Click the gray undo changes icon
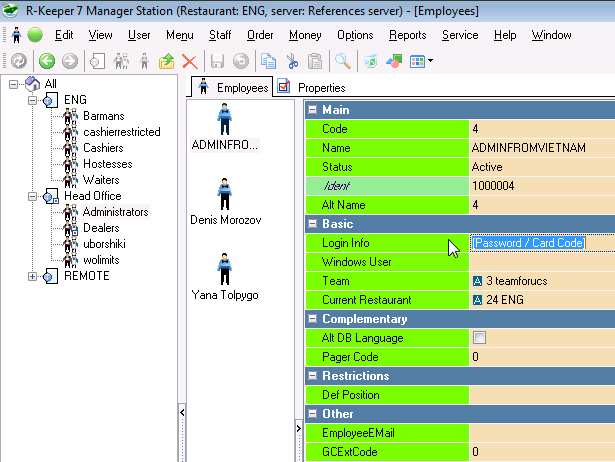 pyautogui.click(x=240, y=61)
